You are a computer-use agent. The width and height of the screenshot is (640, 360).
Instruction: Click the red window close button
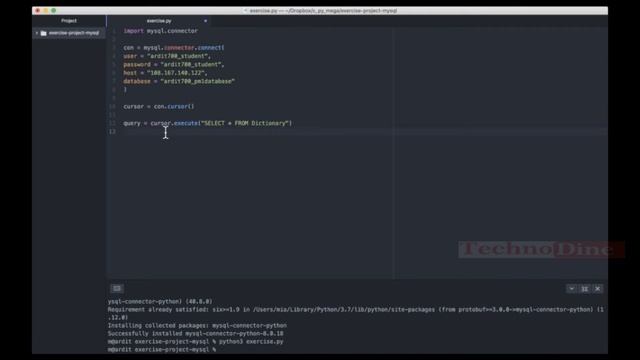coord(38,11)
